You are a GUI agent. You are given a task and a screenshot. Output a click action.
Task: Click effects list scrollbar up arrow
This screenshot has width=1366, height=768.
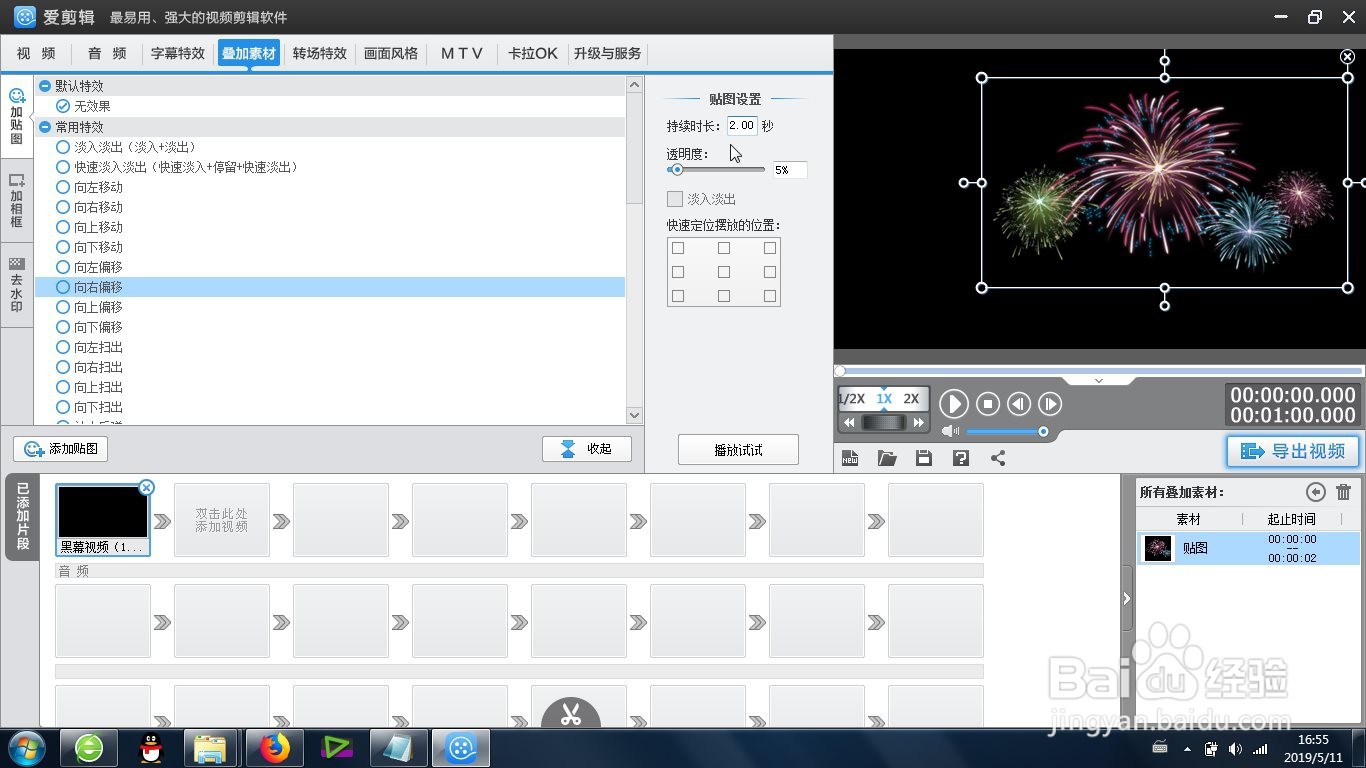pyautogui.click(x=634, y=85)
